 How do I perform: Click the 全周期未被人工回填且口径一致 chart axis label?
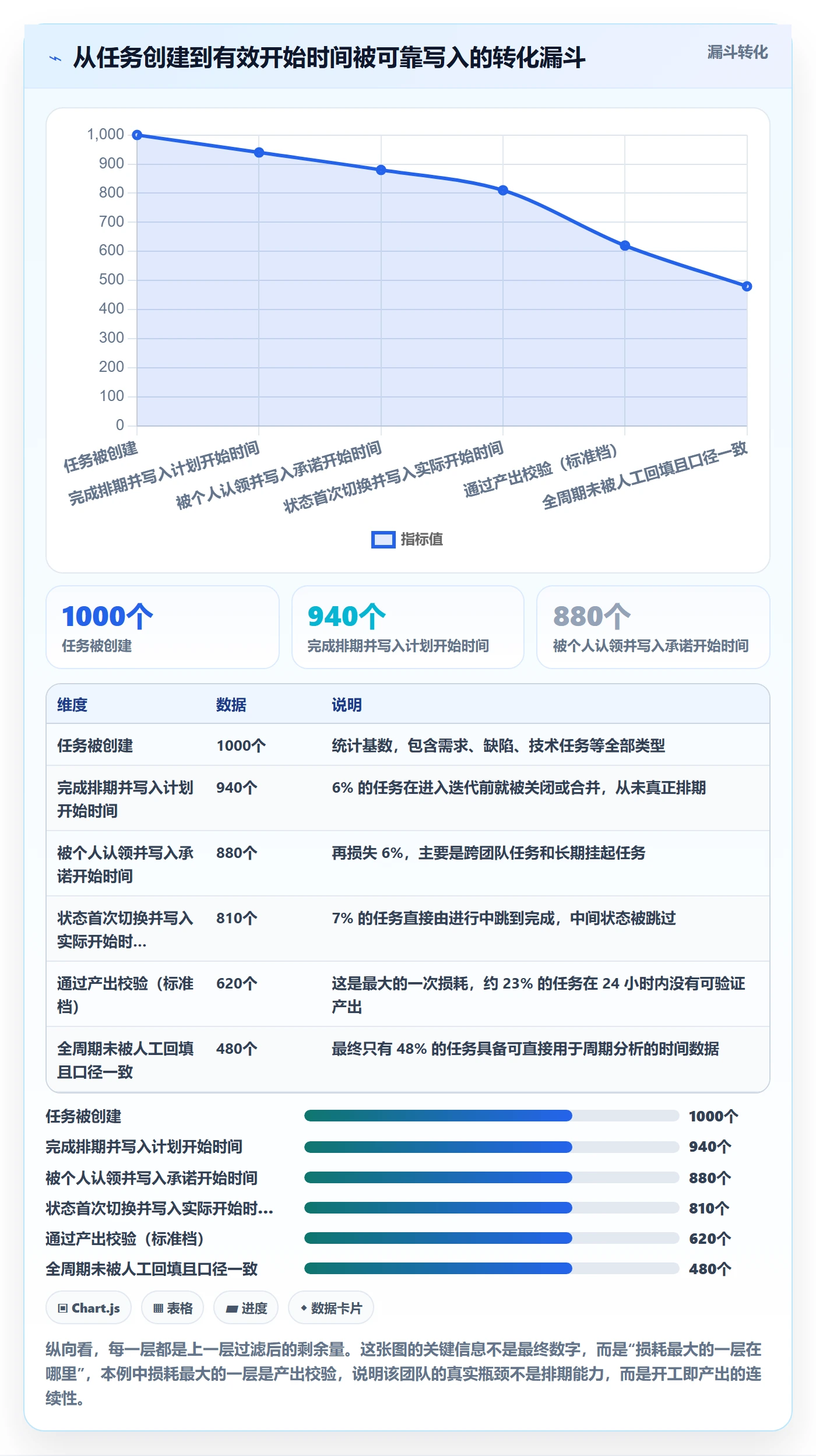click(645, 475)
